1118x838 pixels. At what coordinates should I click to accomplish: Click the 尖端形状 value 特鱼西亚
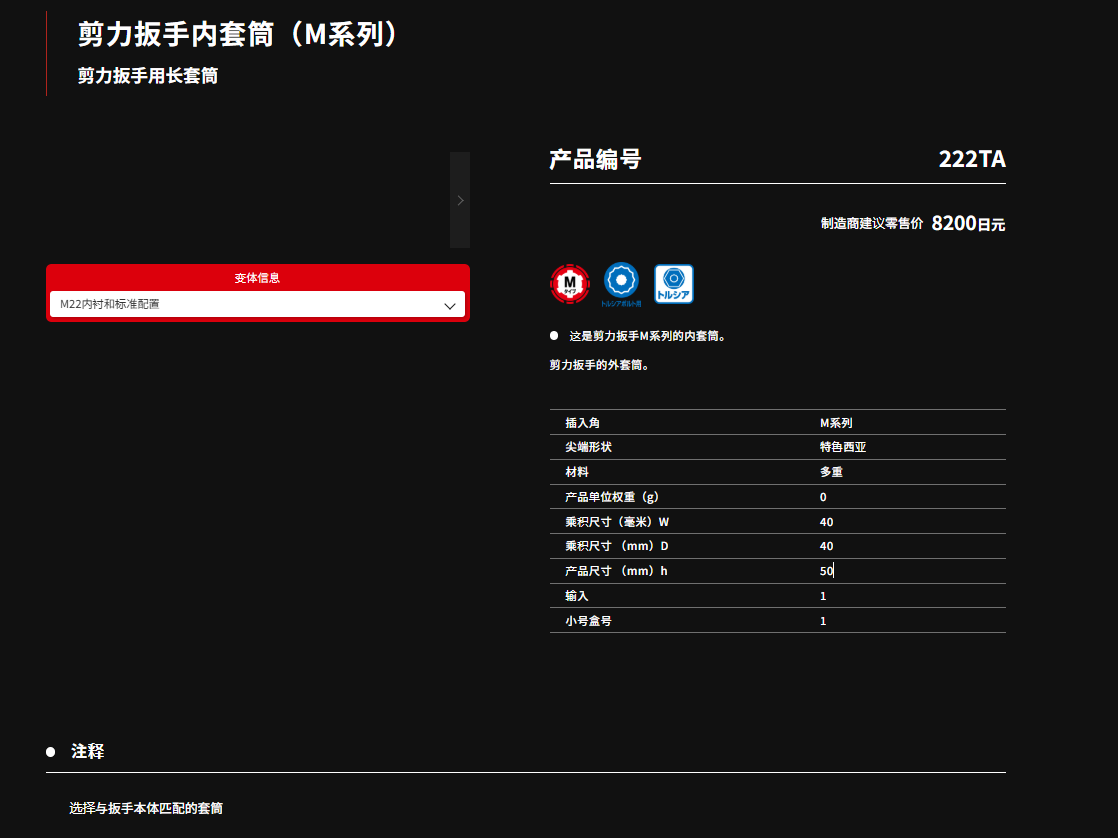pyautogui.click(x=842, y=447)
